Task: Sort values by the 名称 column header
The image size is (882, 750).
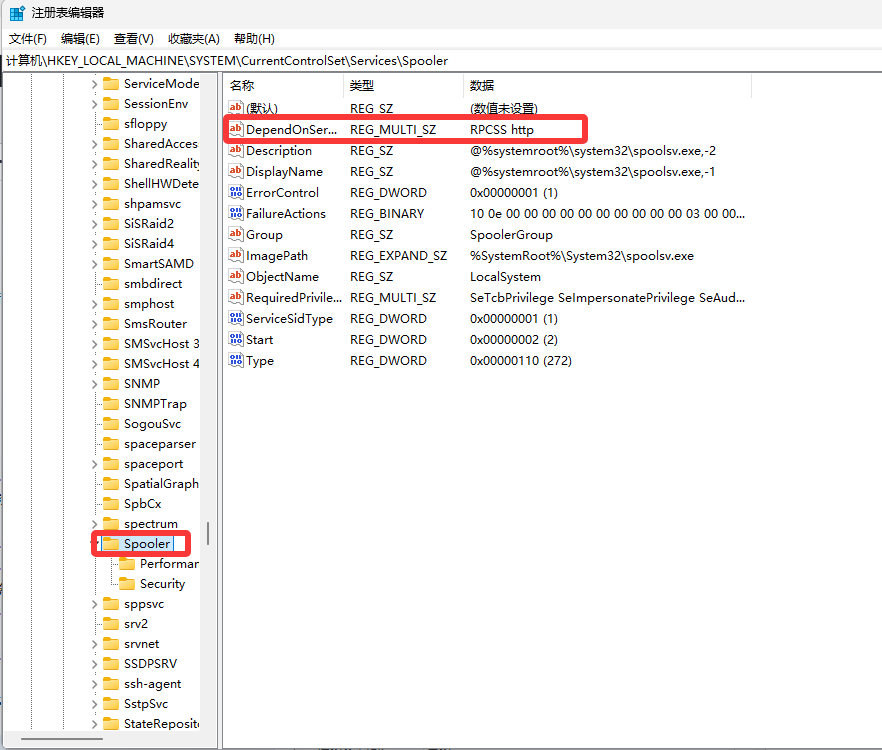Action: [284, 86]
